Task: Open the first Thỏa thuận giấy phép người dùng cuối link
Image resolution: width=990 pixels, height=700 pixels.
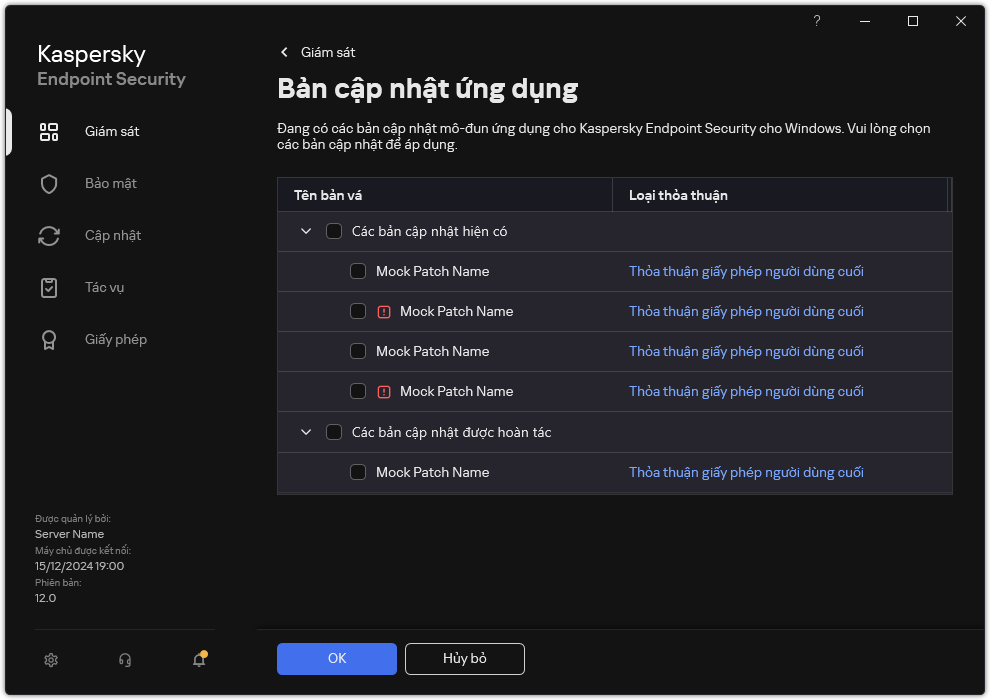Action: coord(746,272)
